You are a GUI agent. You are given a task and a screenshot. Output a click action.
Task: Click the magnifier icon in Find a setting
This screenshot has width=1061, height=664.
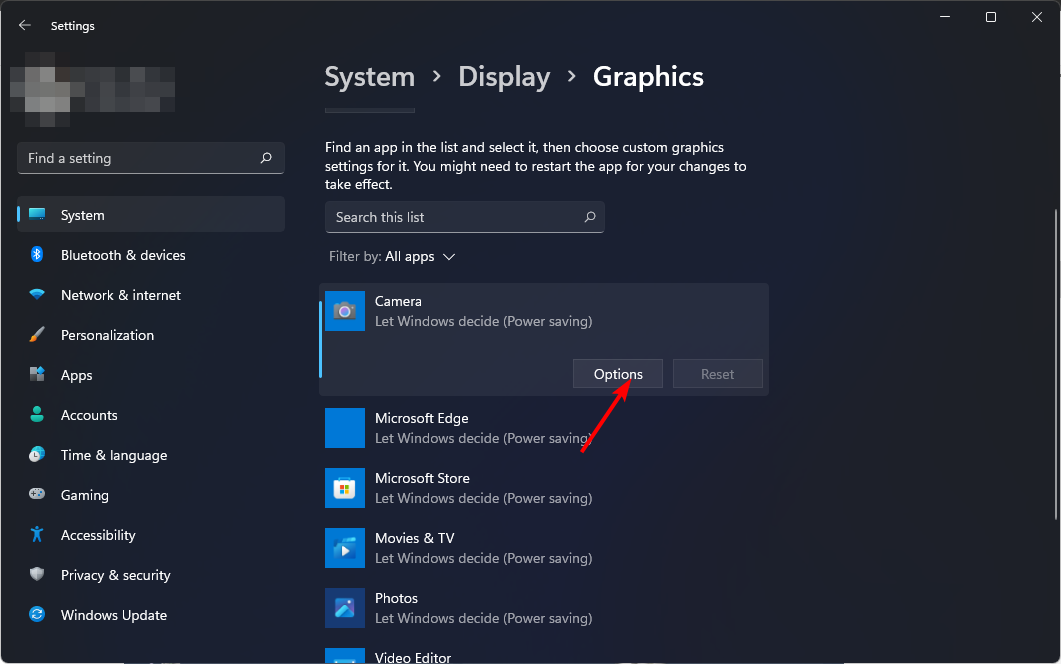point(266,158)
